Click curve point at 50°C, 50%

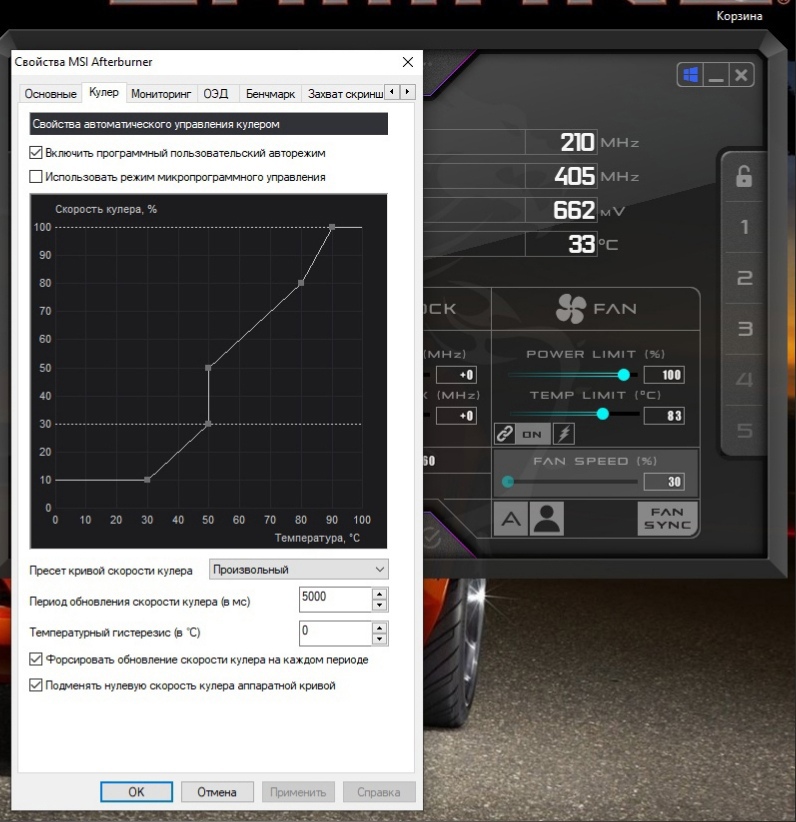[x=208, y=367]
